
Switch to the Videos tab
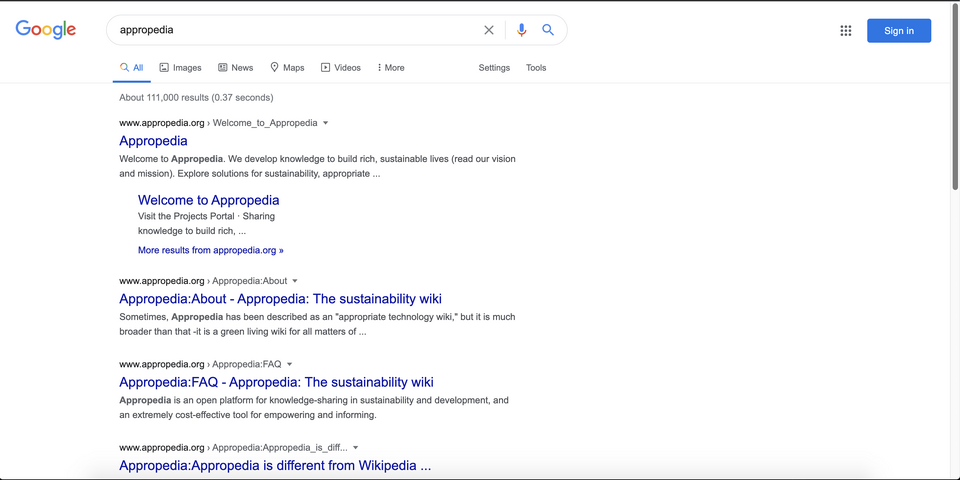click(x=340, y=68)
